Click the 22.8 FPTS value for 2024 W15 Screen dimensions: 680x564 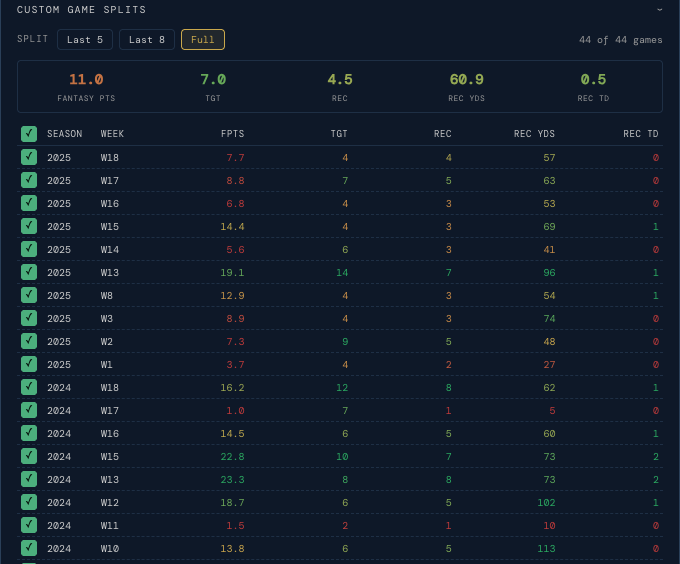click(232, 456)
